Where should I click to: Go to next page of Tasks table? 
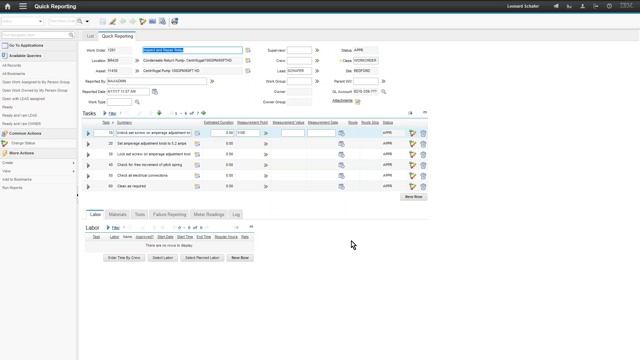203,113
